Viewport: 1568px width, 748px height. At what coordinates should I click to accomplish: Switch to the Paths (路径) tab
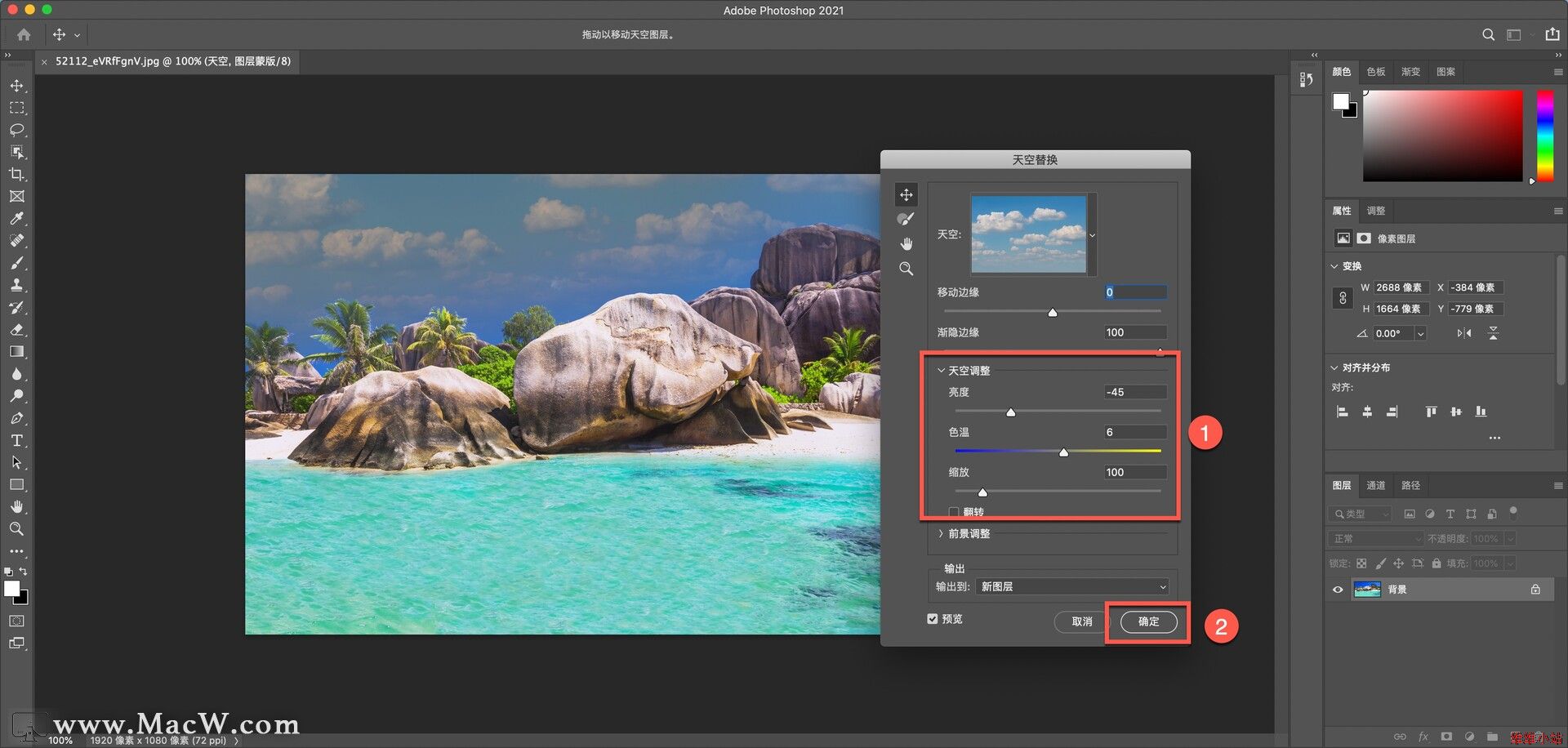click(x=1410, y=485)
